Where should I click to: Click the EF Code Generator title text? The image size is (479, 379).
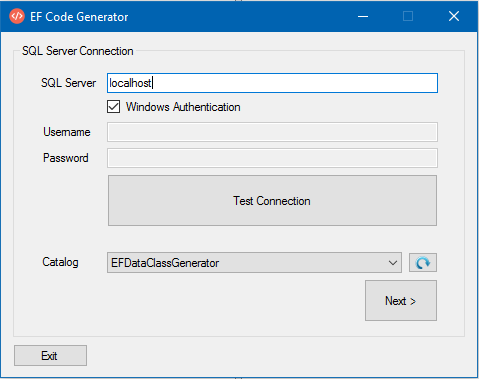79,17
